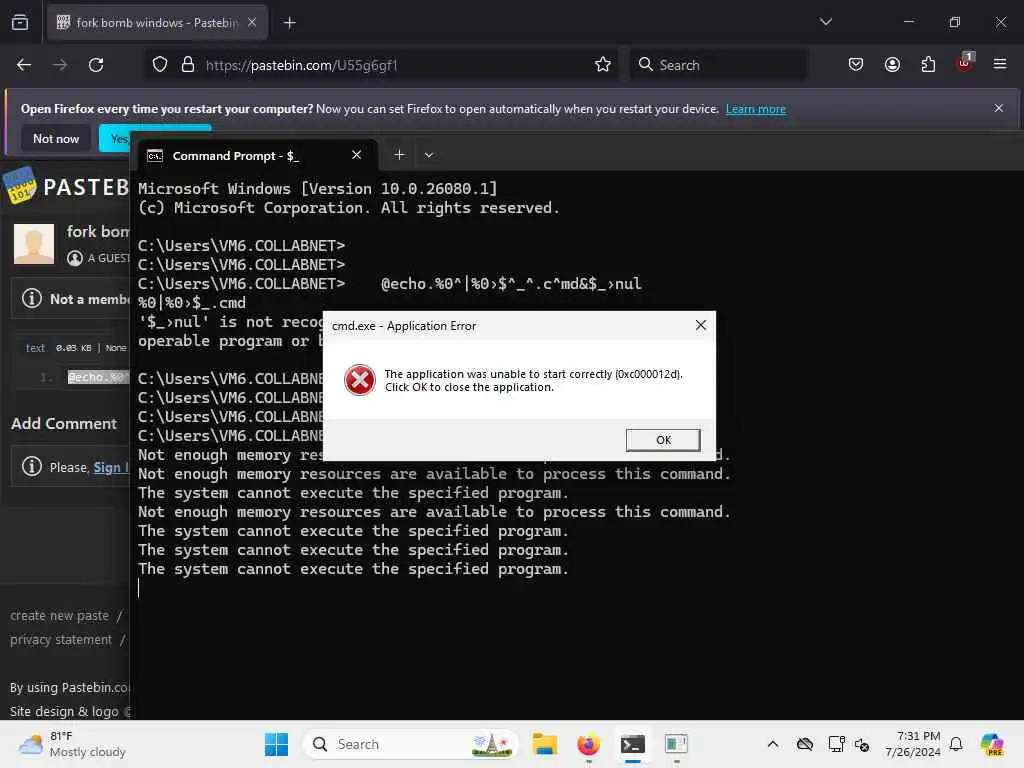Screen dimensions: 1024x768
Task: Open privacy statement footer link
Action: [x=61, y=639]
